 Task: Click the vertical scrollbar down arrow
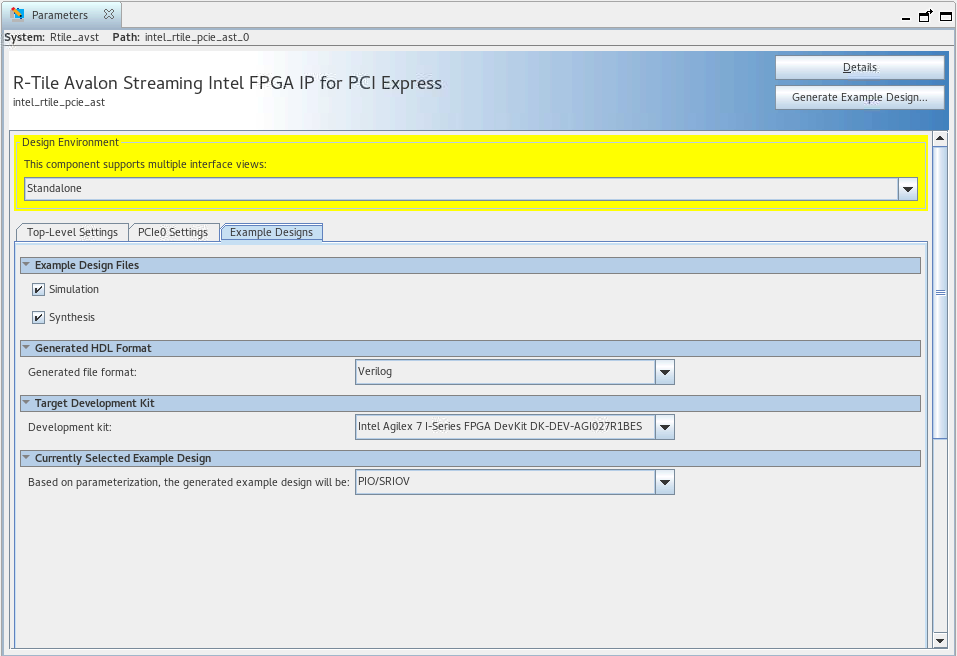pyautogui.click(x=941, y=640)
